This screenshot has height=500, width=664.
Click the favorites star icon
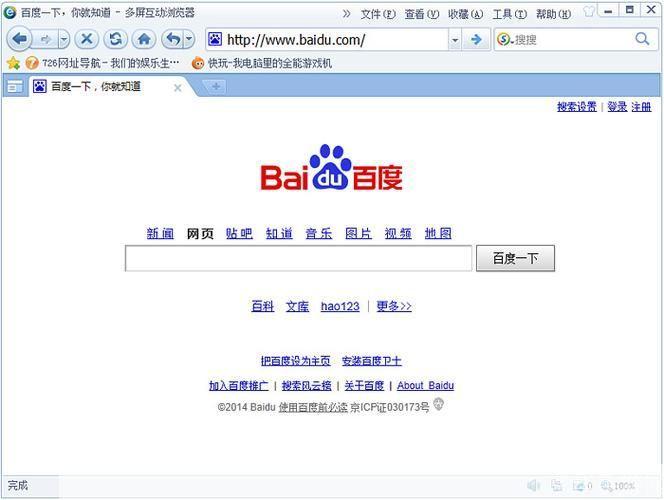coord(13,63)
